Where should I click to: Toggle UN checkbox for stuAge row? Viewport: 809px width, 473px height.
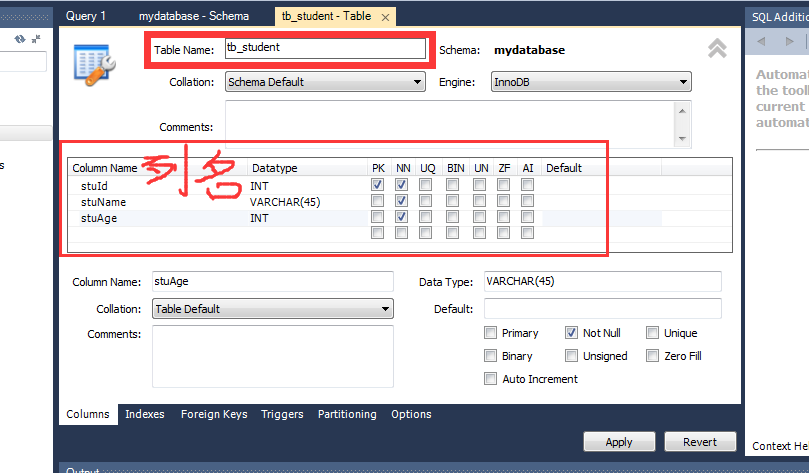[x=479, y=217]
